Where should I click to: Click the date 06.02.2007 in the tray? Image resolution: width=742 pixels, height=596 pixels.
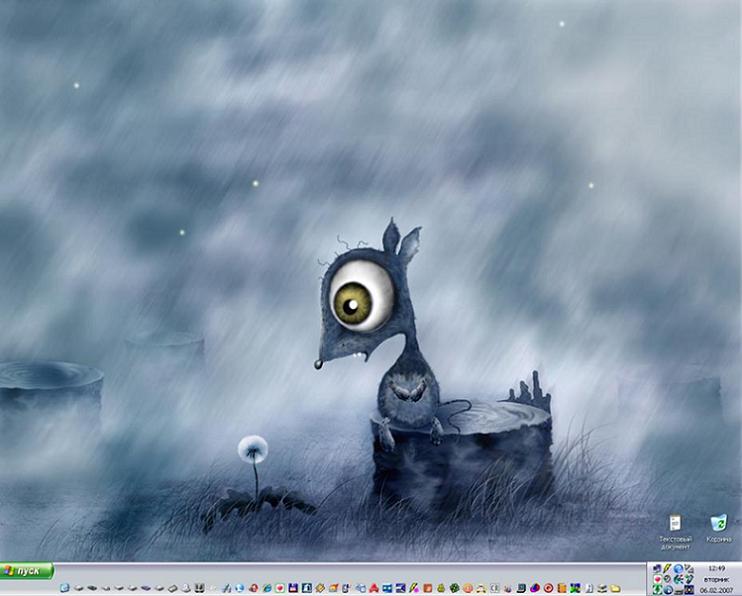pyautogui.click(x=716, y=590)
